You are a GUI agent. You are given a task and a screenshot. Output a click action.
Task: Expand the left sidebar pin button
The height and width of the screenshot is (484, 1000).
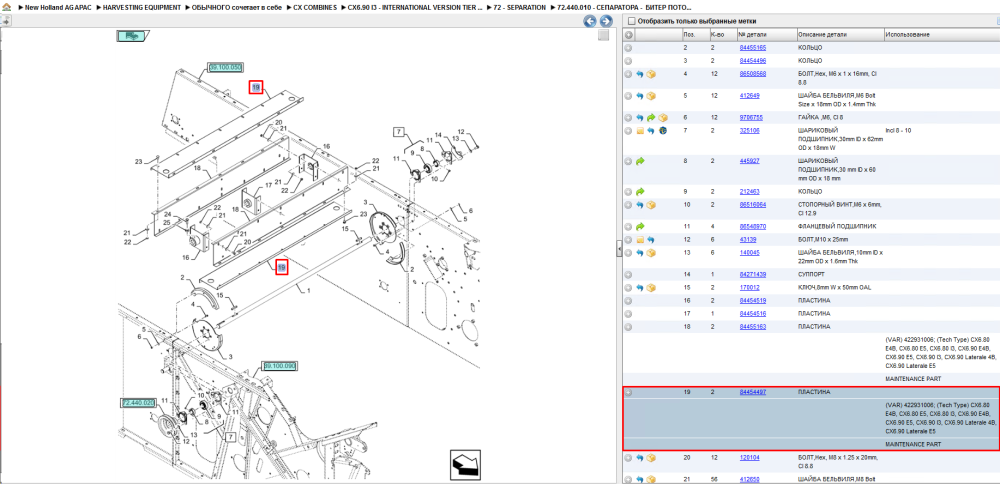coord(5,21)
